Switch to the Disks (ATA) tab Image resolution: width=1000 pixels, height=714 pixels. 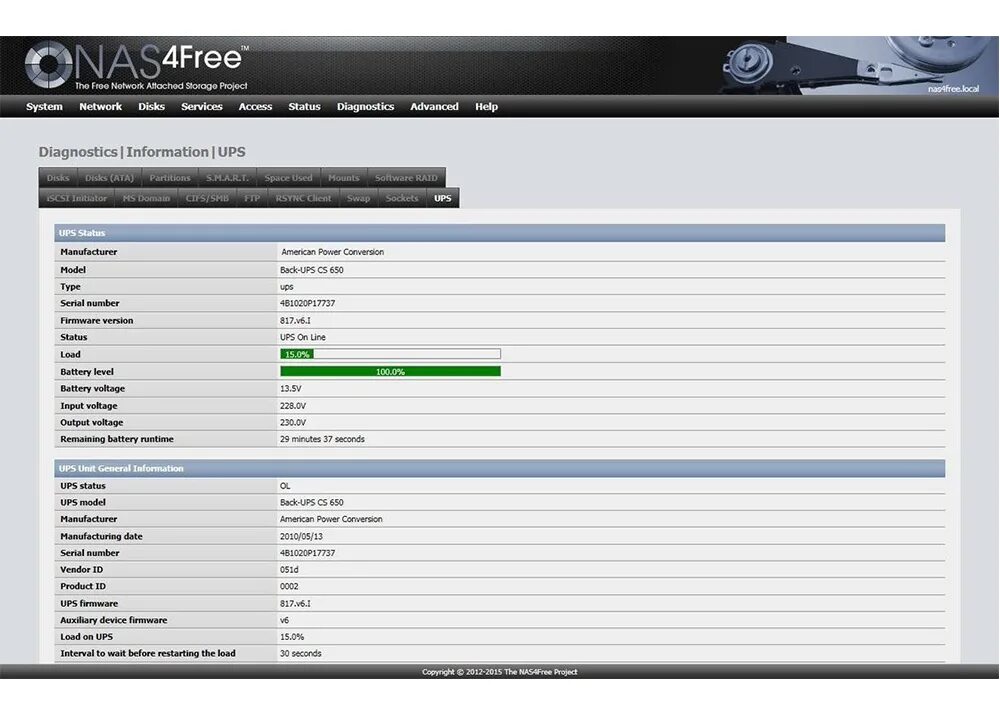[x=110, y=178]
